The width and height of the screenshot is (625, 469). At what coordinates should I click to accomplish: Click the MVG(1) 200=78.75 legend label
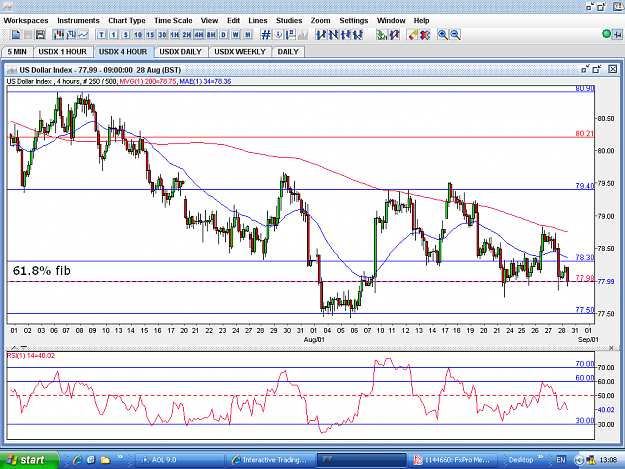coord(148,81)
